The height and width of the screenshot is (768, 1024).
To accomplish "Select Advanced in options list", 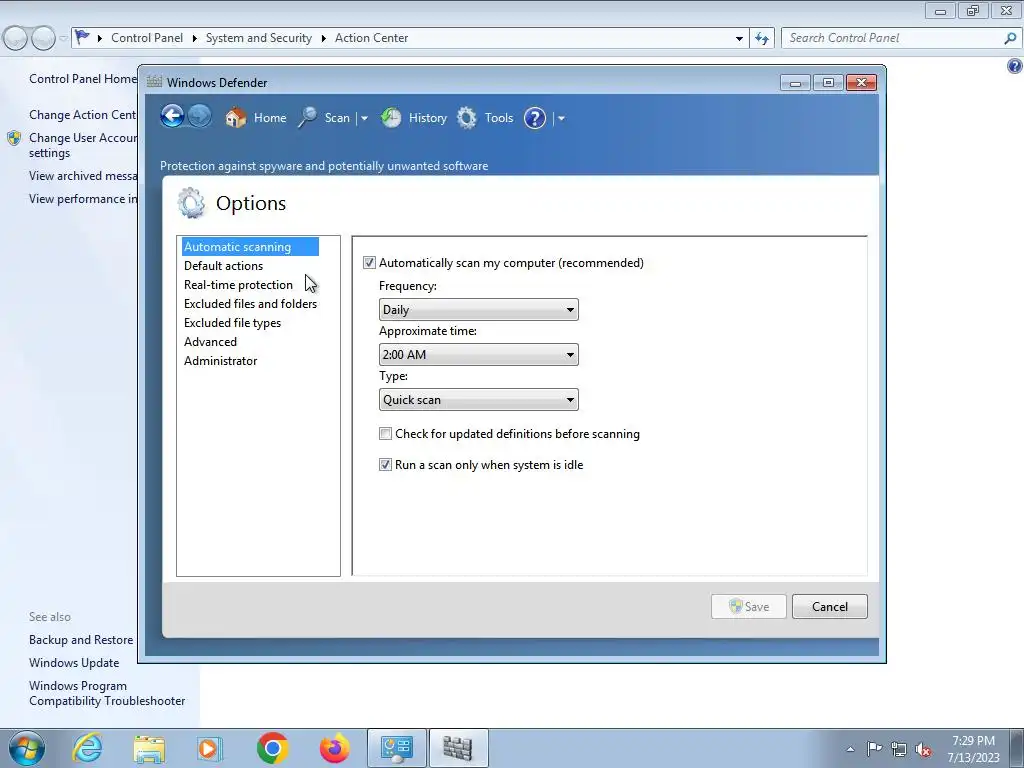I will (210, 342).
